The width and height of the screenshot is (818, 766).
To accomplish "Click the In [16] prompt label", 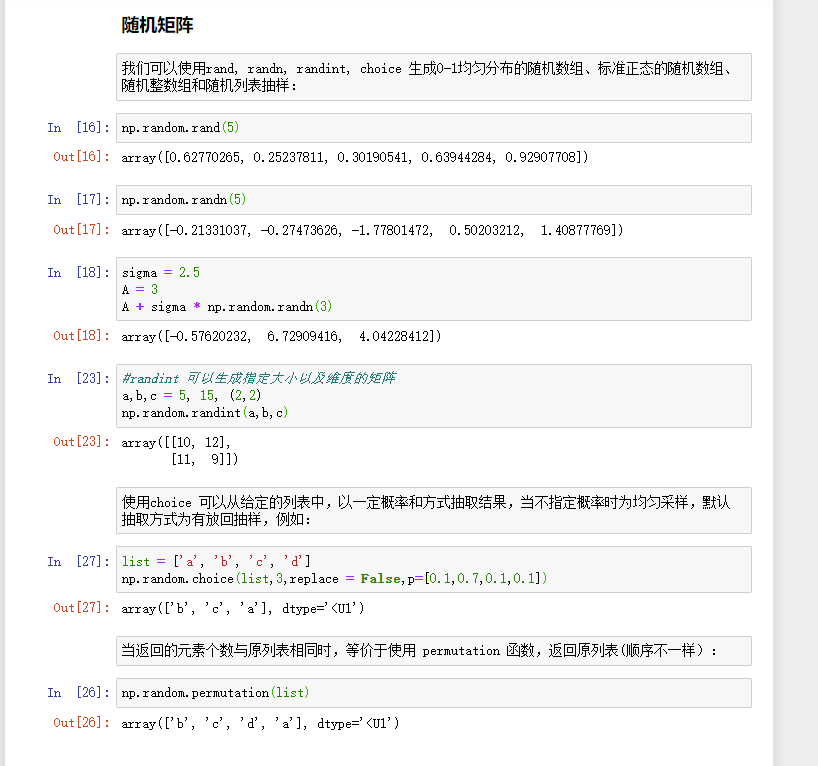I will tap(78, 128).
